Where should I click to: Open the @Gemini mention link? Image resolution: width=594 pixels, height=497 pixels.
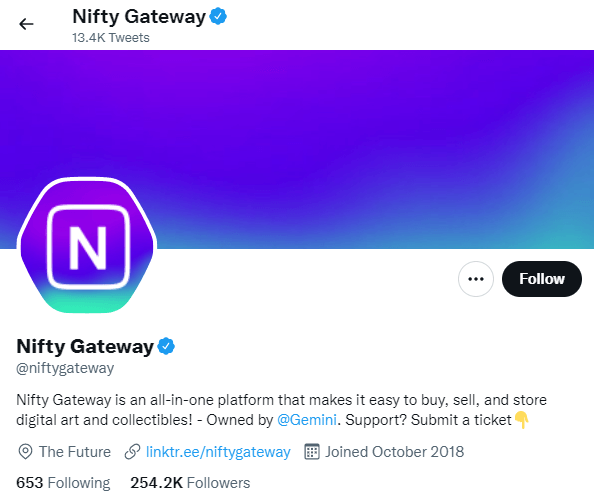click(x=306, y=420)
